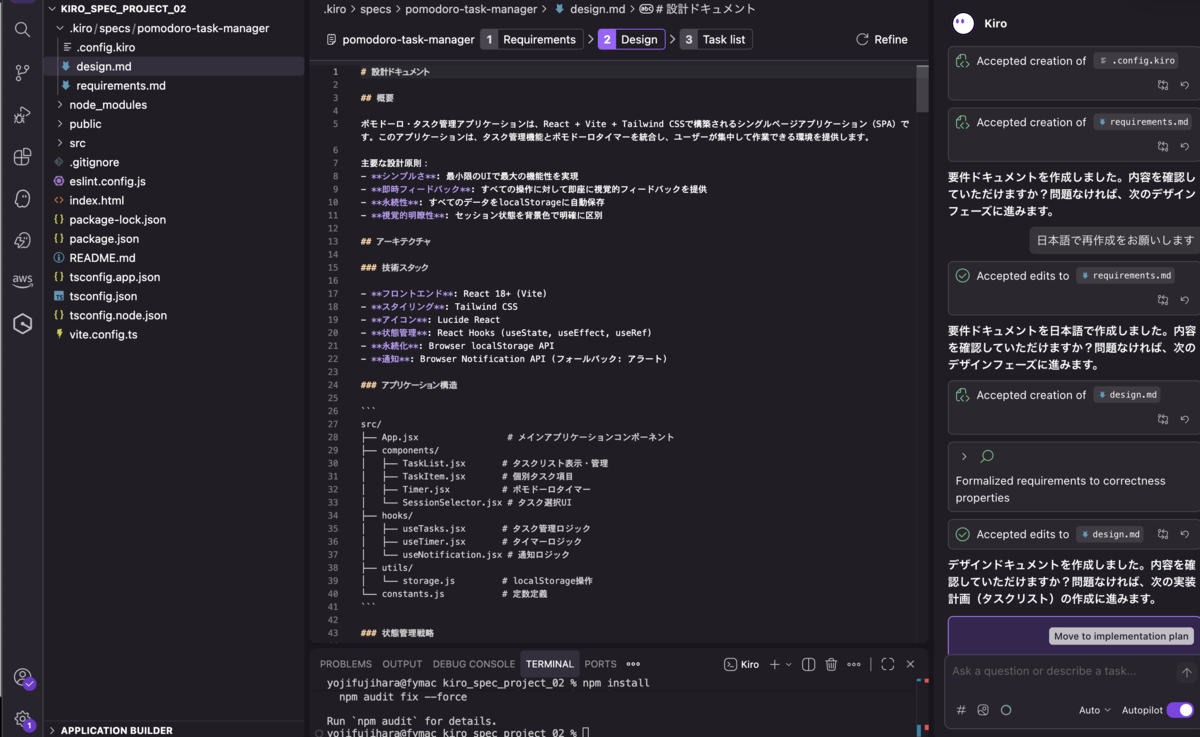Send the chat message with arrow button
This screenshot has height=737, width=1200.
pos(1187,672)
